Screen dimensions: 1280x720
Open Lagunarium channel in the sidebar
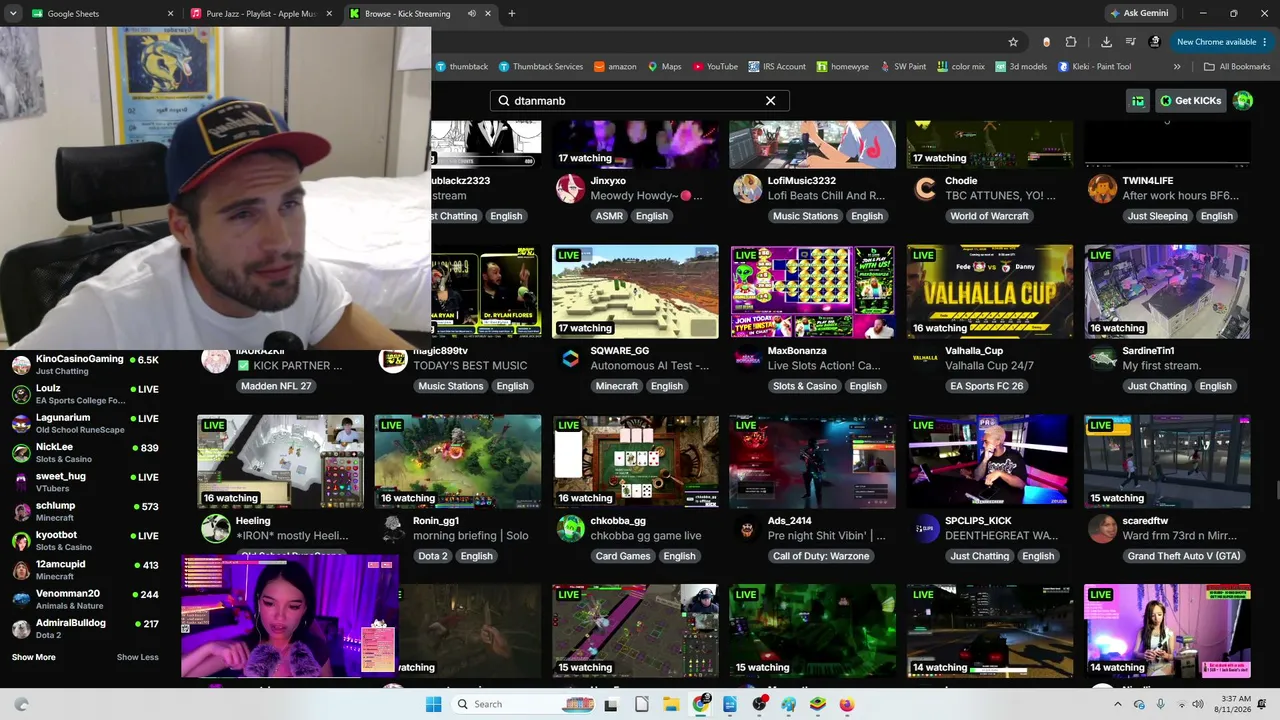click(85, 423)
